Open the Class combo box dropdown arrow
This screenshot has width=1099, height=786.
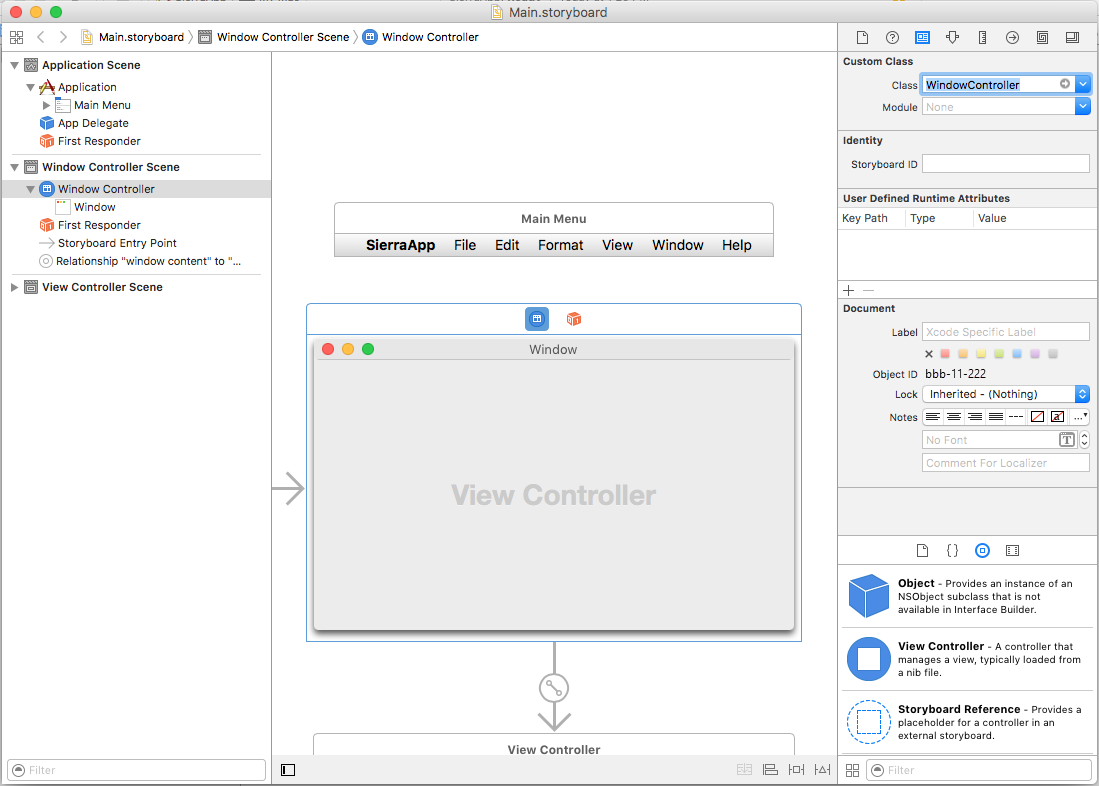coord(1083,84)
